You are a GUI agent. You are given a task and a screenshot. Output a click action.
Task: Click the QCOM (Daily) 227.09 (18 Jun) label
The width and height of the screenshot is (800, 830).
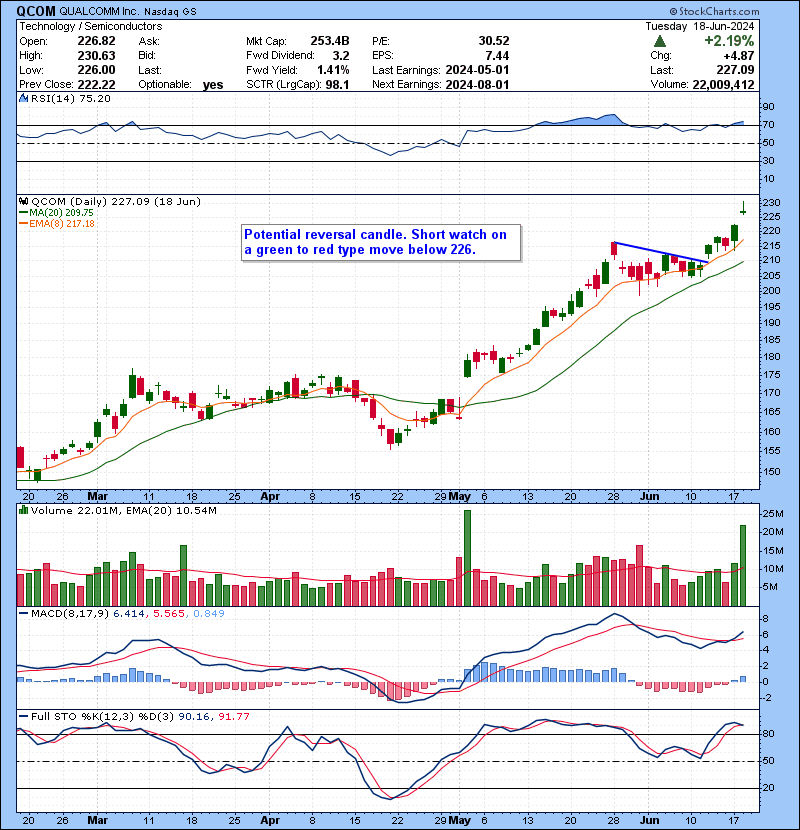pyautogui.click(x=116, y=201)
